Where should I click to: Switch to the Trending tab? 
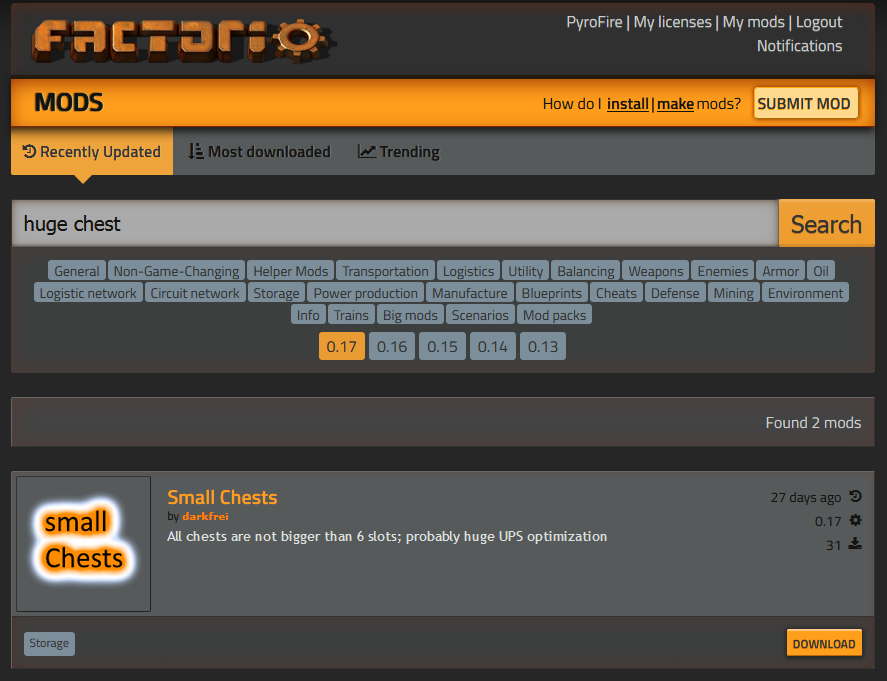click(x=399, y=152)
